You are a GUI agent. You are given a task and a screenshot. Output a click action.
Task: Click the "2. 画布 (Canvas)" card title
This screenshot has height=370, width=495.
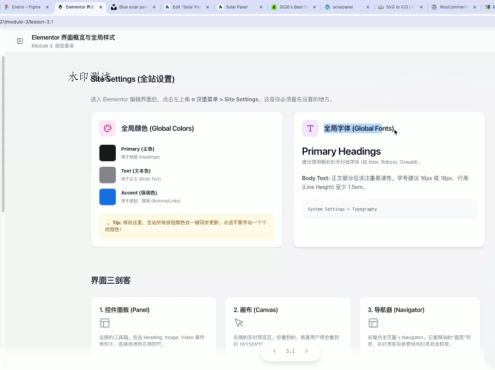coord(256,310)
